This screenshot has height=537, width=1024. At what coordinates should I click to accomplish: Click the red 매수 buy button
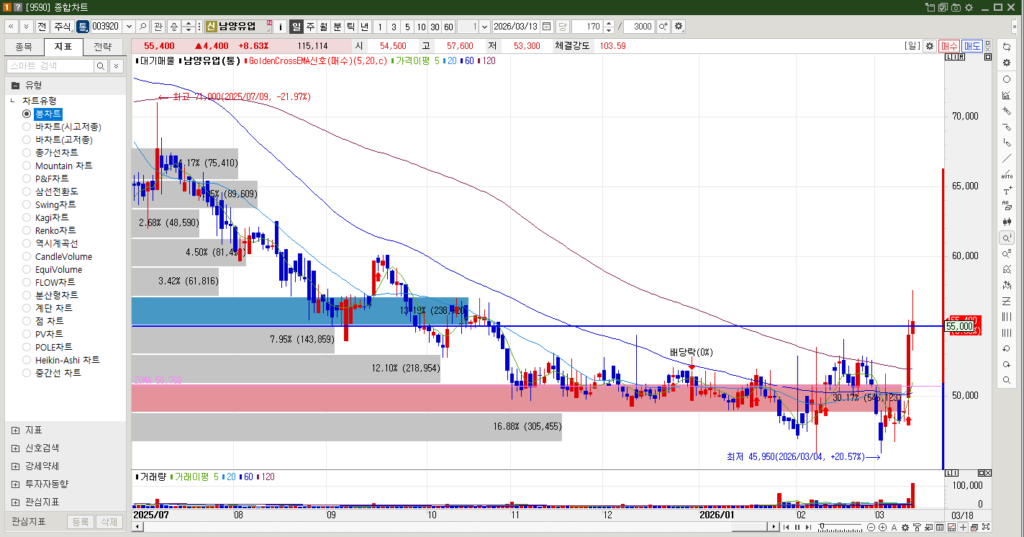949,46
